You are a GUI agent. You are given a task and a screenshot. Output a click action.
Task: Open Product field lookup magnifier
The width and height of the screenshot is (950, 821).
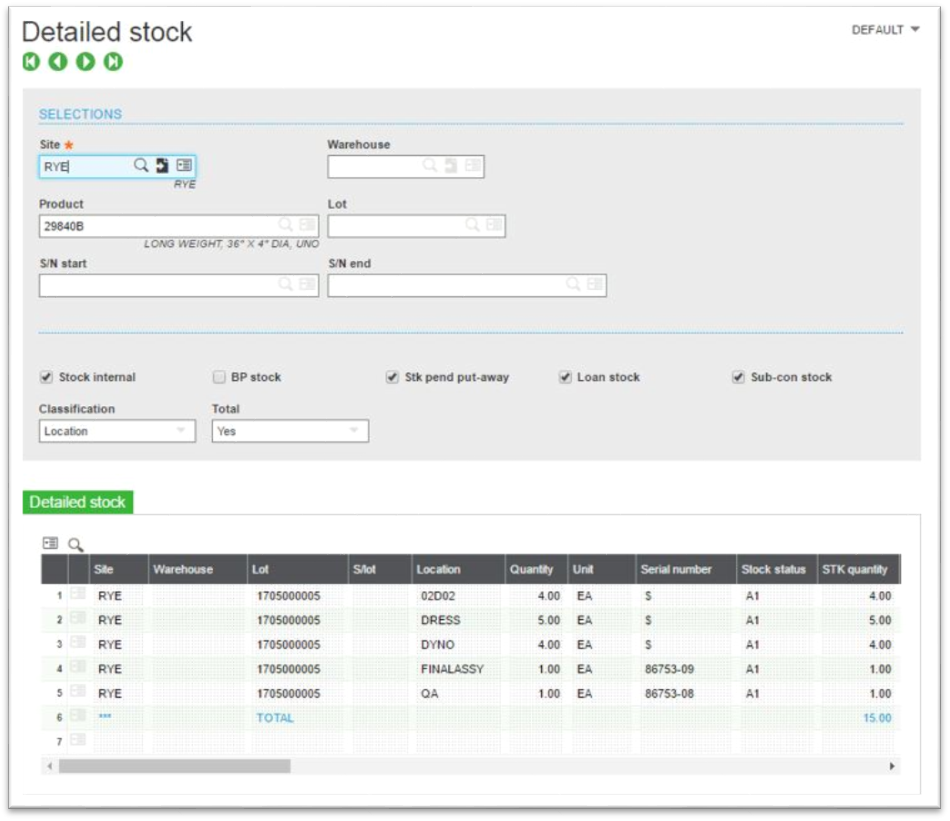[x=285, y=225]
